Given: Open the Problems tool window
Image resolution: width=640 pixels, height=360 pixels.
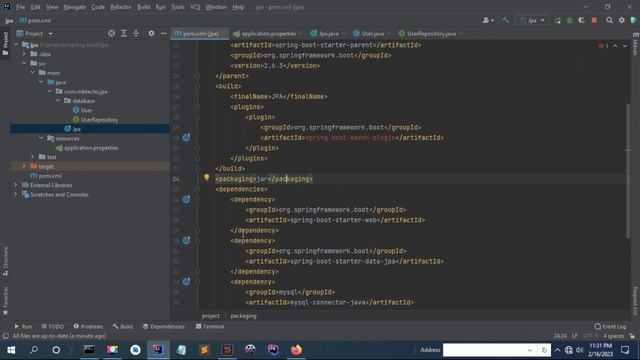Looking at the screenshot, I should tap(88, 326).
